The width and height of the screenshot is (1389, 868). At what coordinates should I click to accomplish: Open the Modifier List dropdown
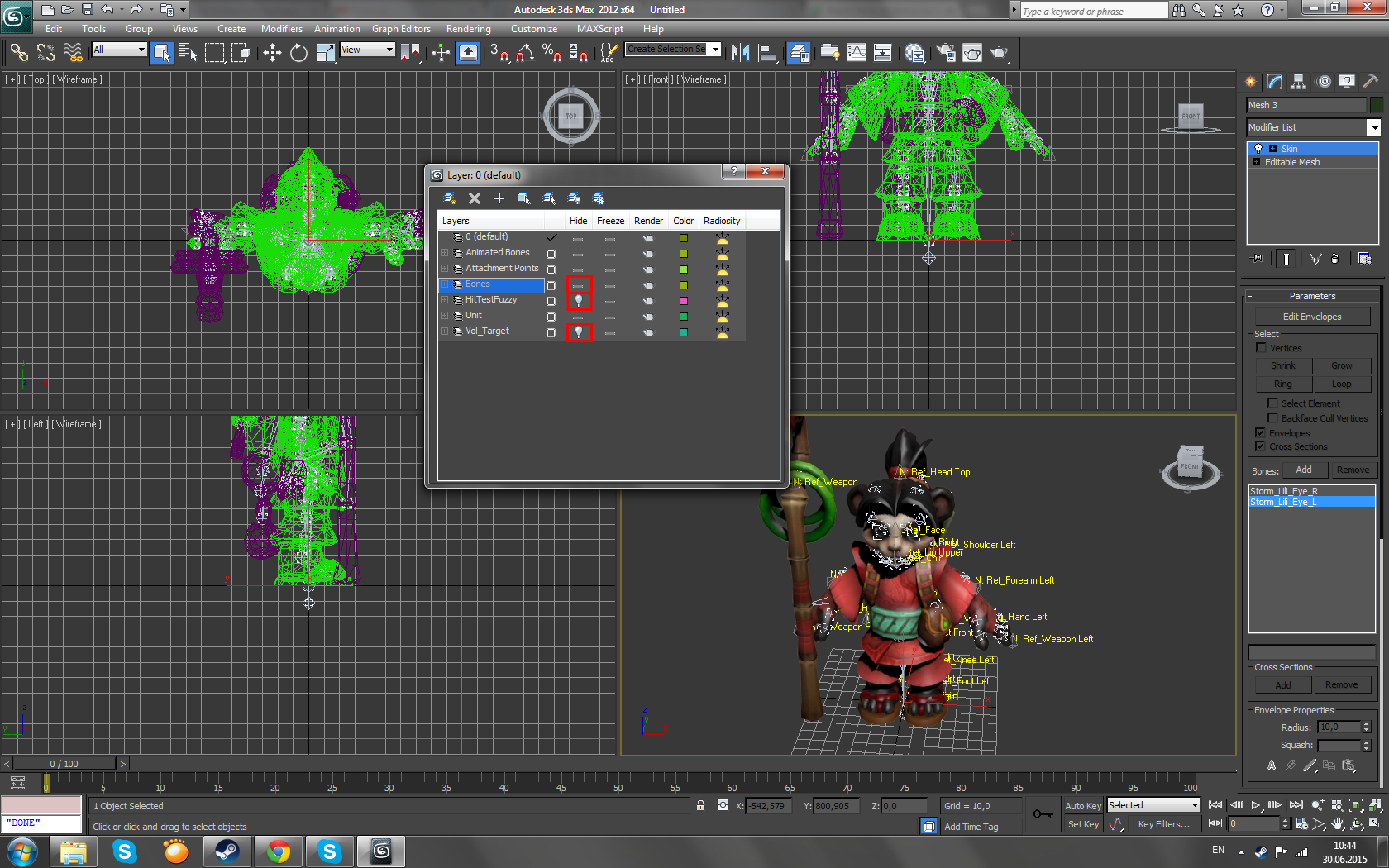[1373, 127]
